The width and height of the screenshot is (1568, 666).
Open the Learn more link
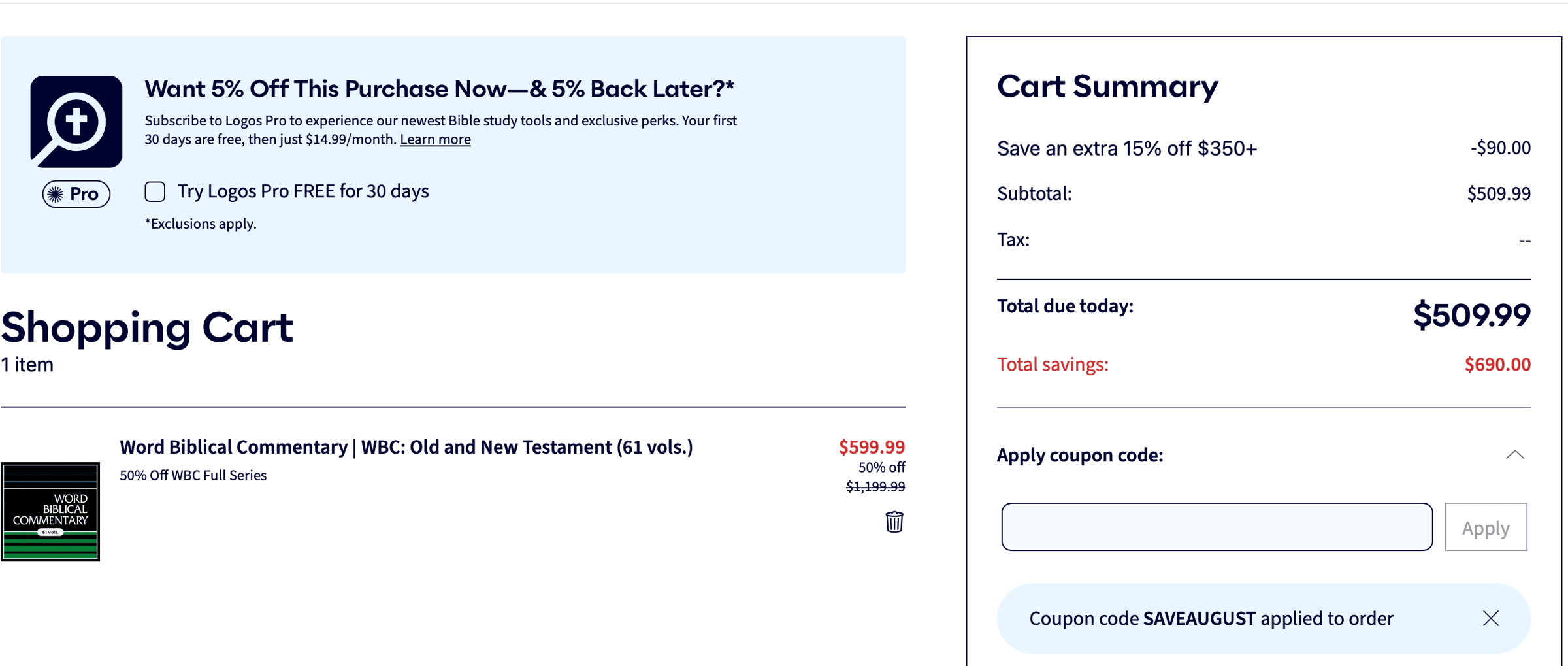(435, 139)
